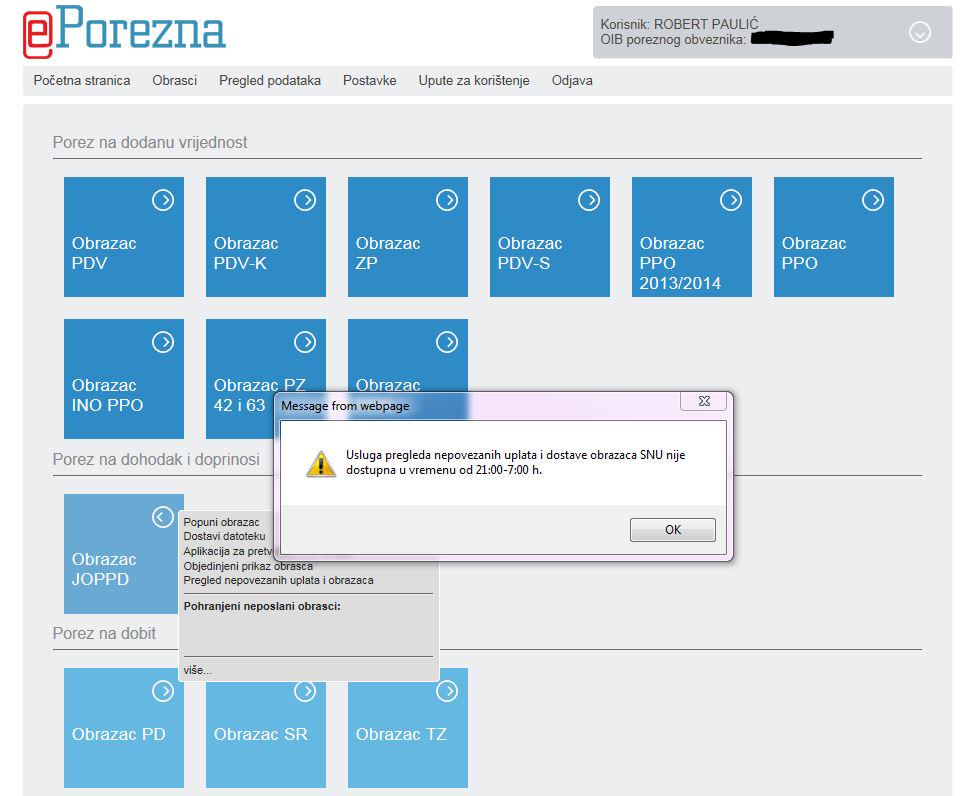977x796 pixels.
Task: Click the arrow icon on Obrazac PDV-K tile
Action: pos(305,200)
